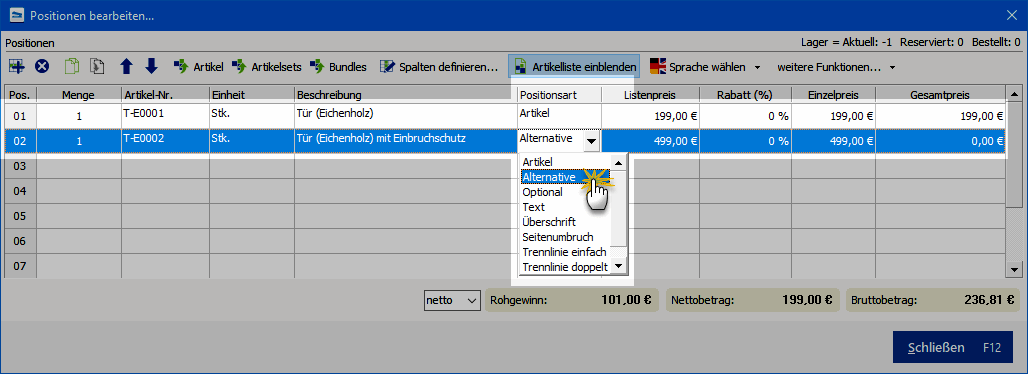The image size is (1028, 374).
Task: Open Spalten definieren… column settings
Action: (x=439, y=67)
